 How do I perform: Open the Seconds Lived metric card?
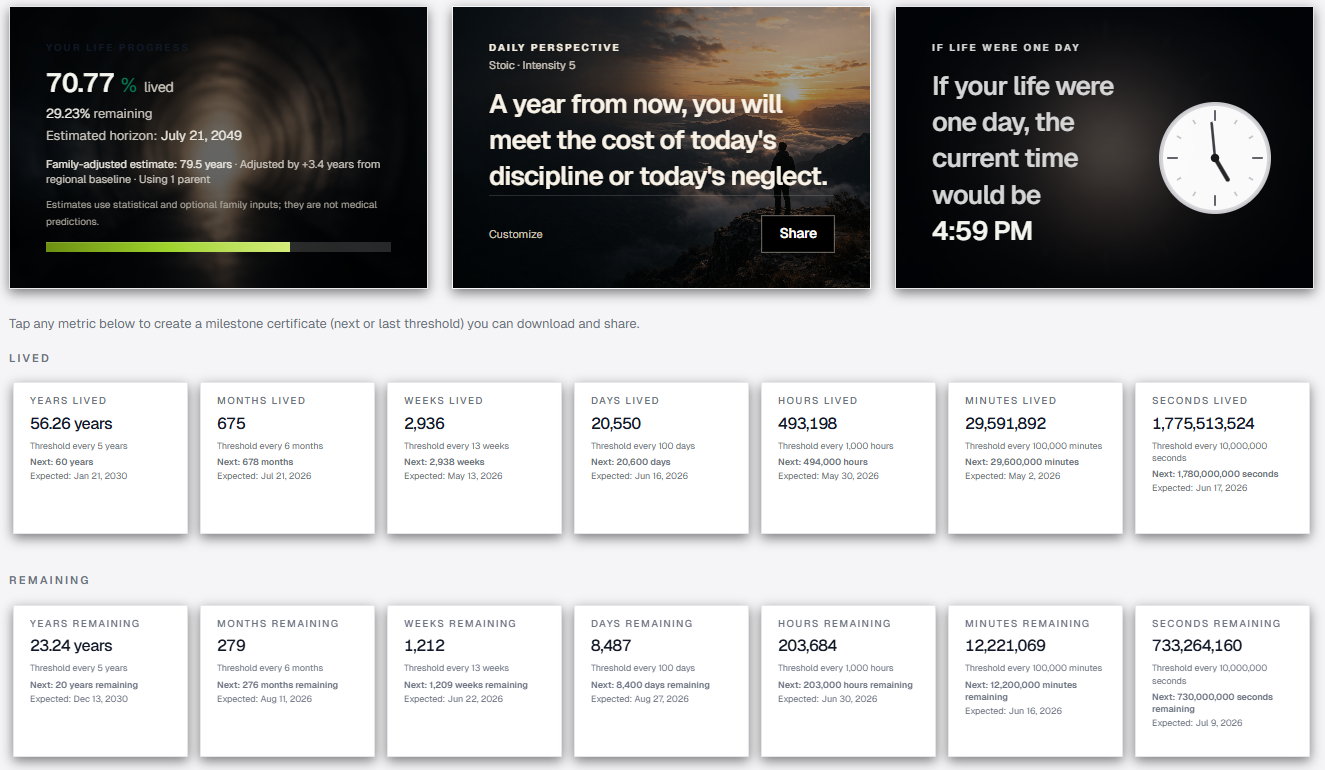coord(1222,458)
